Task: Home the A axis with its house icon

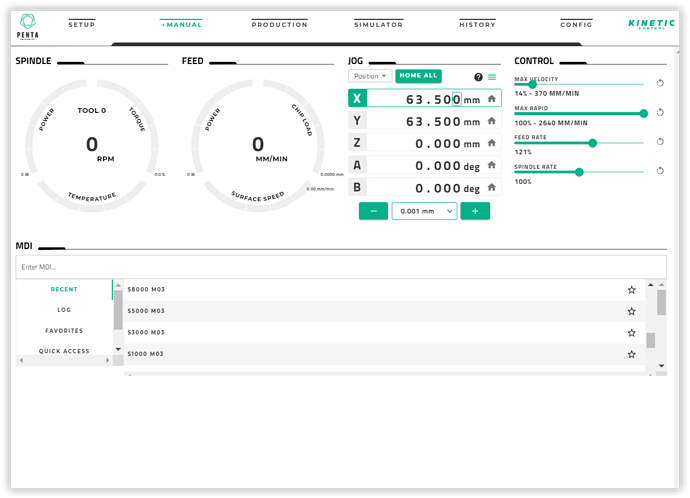Action: tap(492, 165)
